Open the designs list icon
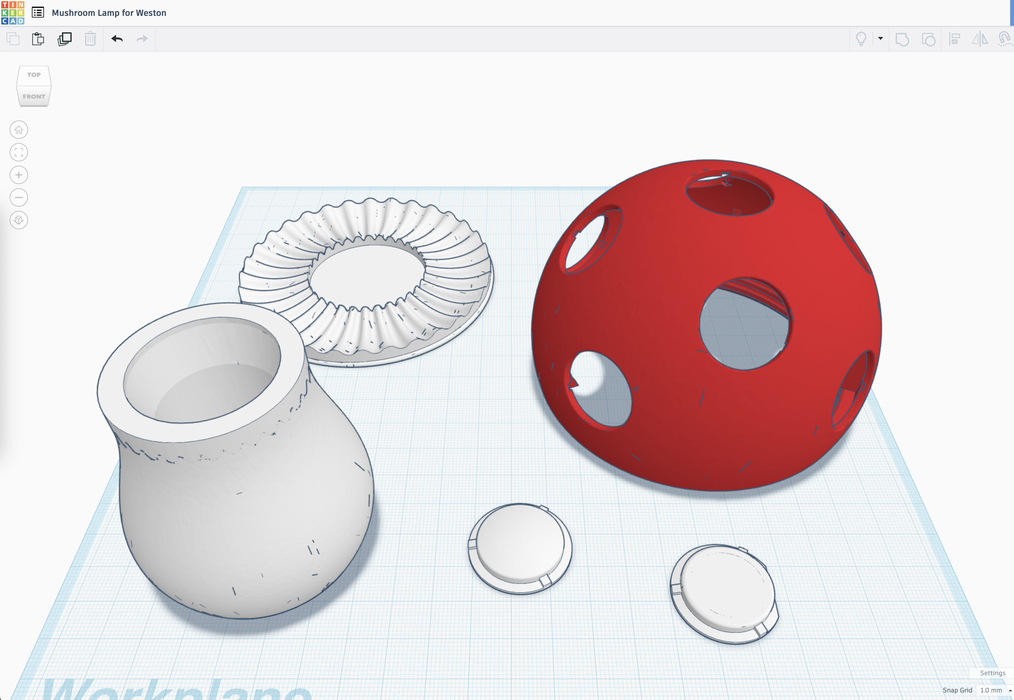Screen dimensions: 1014x700 pyautogui.click(x=38, y=13)
